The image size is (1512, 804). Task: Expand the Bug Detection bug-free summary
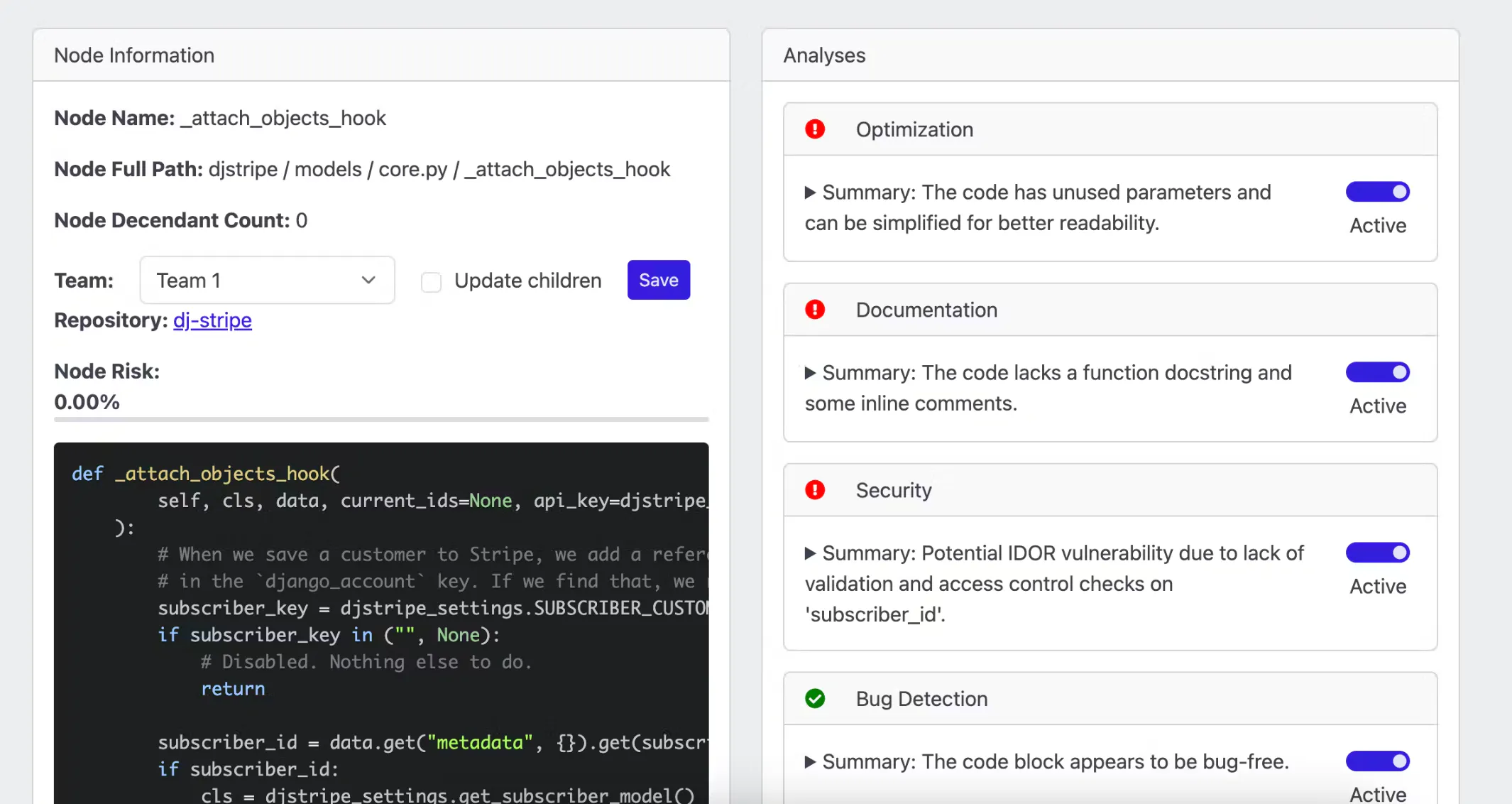tap(810, 762)
